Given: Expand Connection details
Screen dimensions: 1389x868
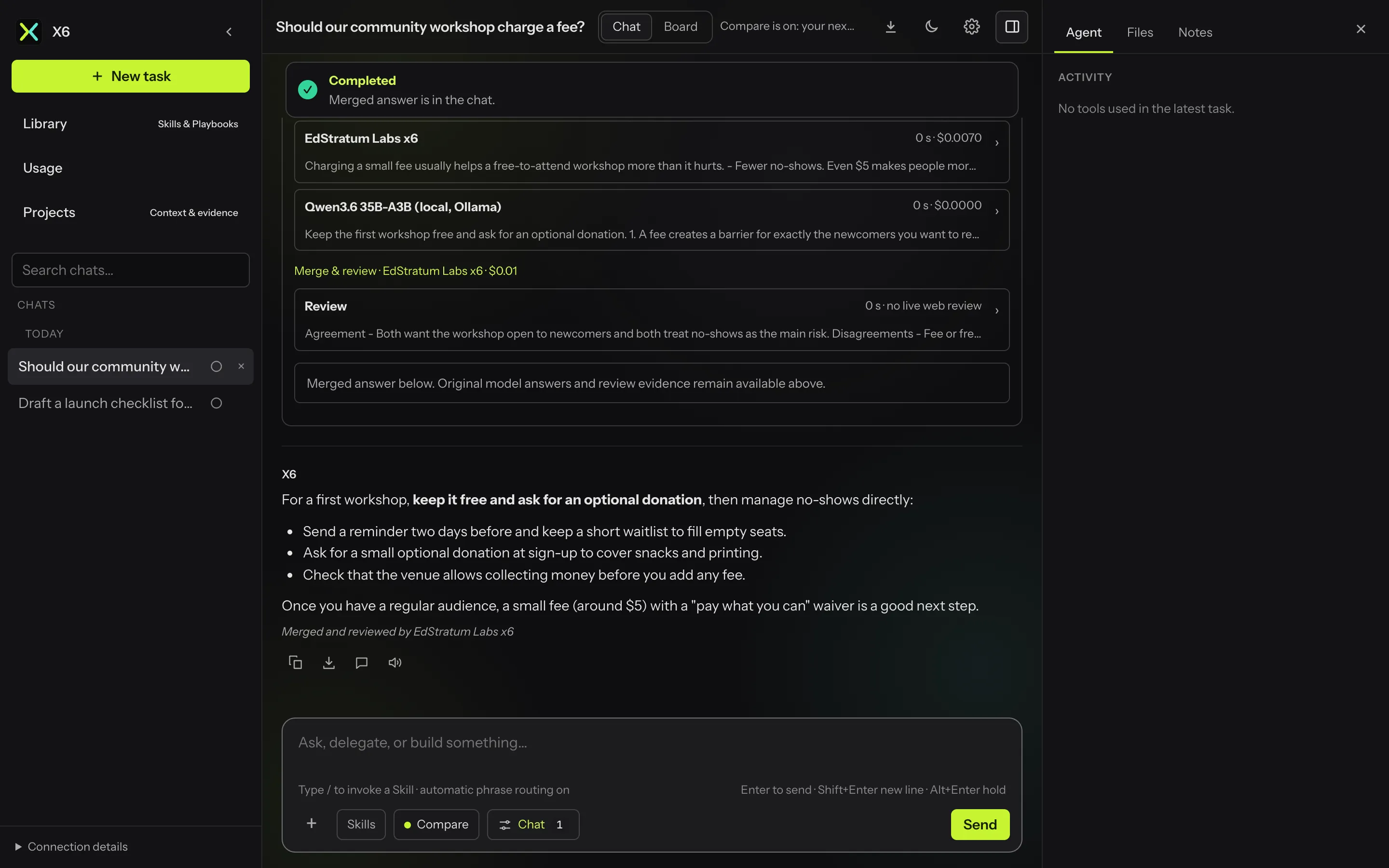Looking at the screenshot, I should tap(72, 847).
